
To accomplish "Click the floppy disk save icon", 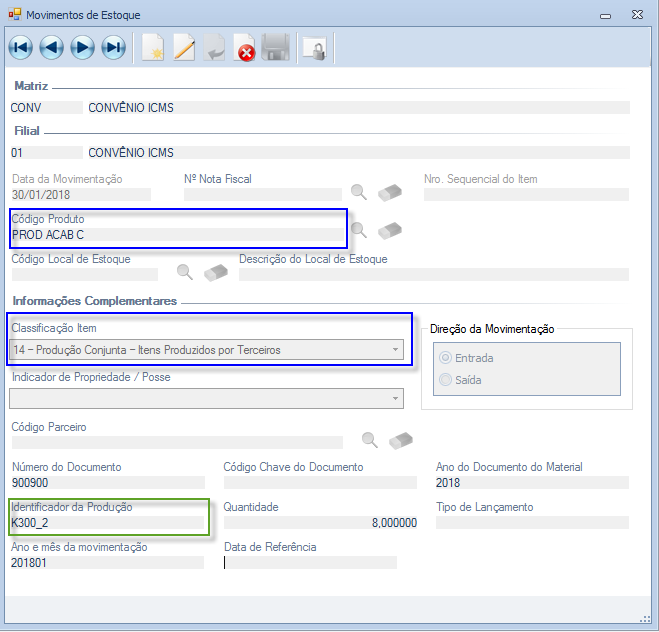I will pos(276,47).
